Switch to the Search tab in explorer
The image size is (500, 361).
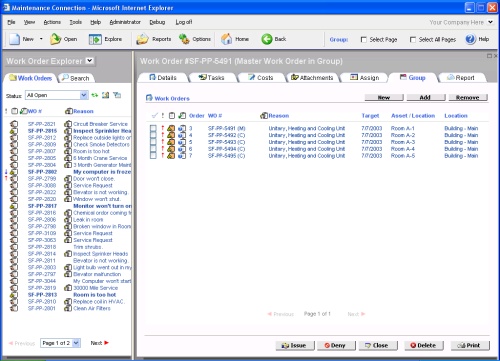[76, 78]
